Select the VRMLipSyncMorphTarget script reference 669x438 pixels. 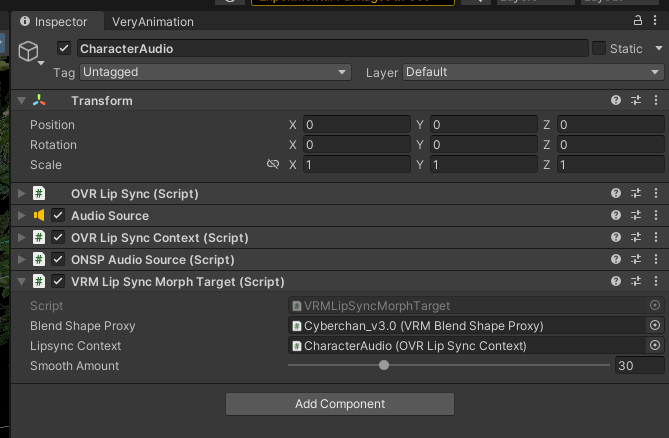[x=467, y=306]
